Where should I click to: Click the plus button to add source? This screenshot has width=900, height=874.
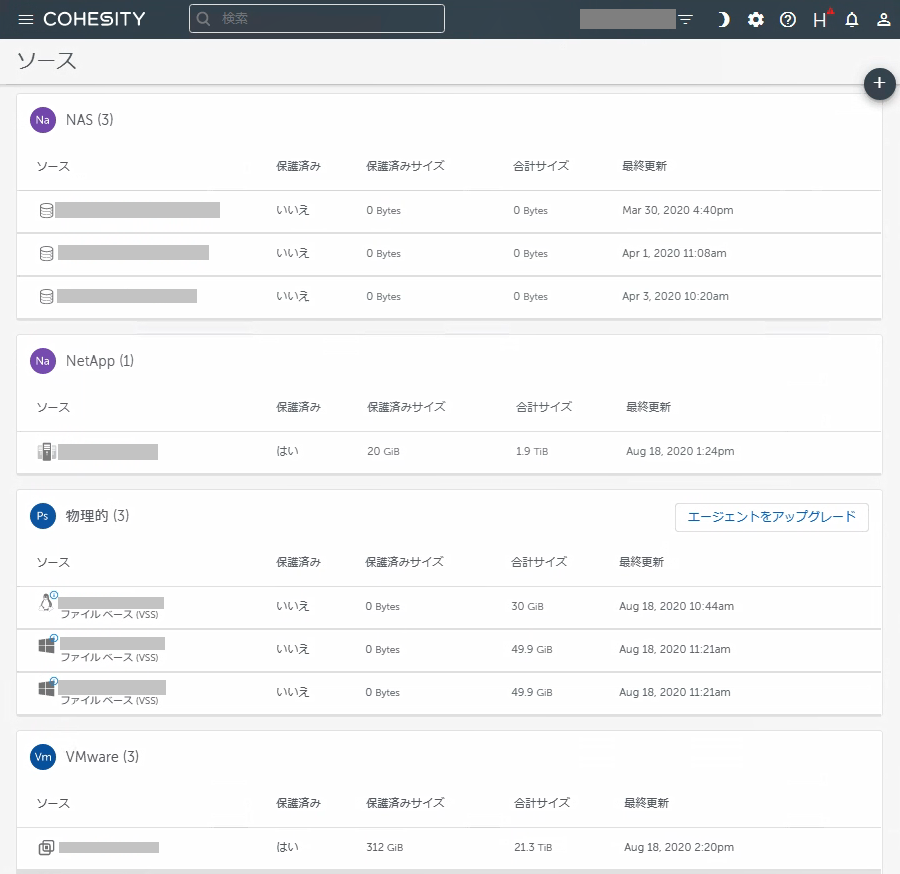(879, 84)
